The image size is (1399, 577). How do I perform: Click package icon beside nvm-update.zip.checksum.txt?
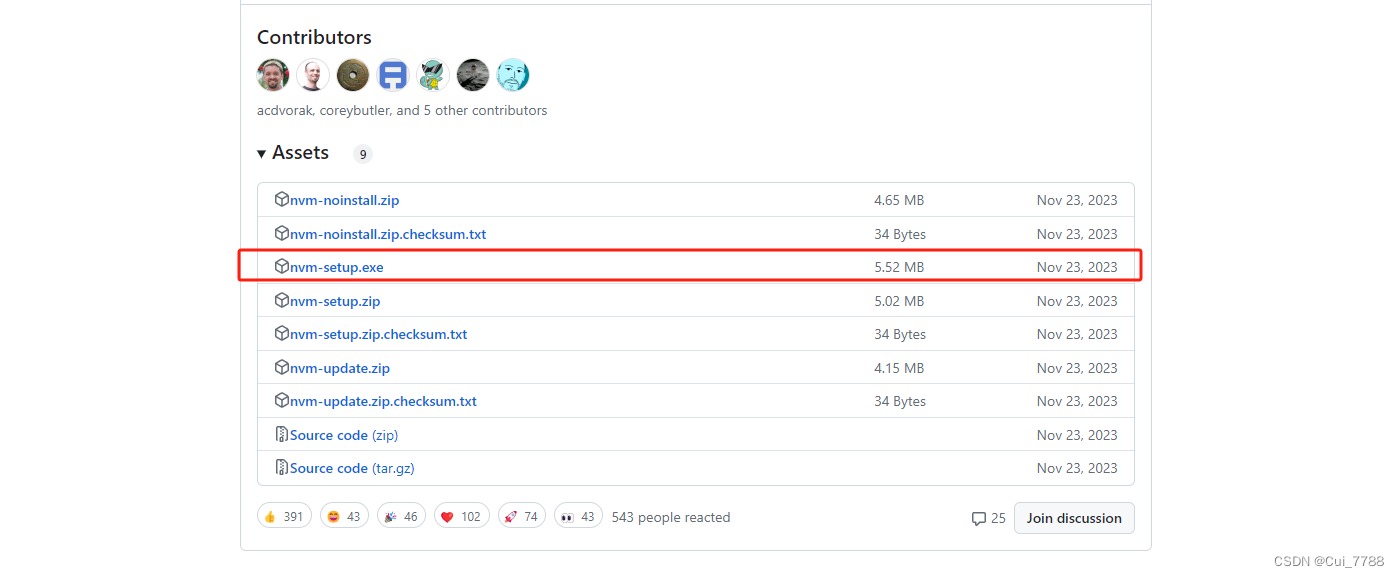[282, 401]
